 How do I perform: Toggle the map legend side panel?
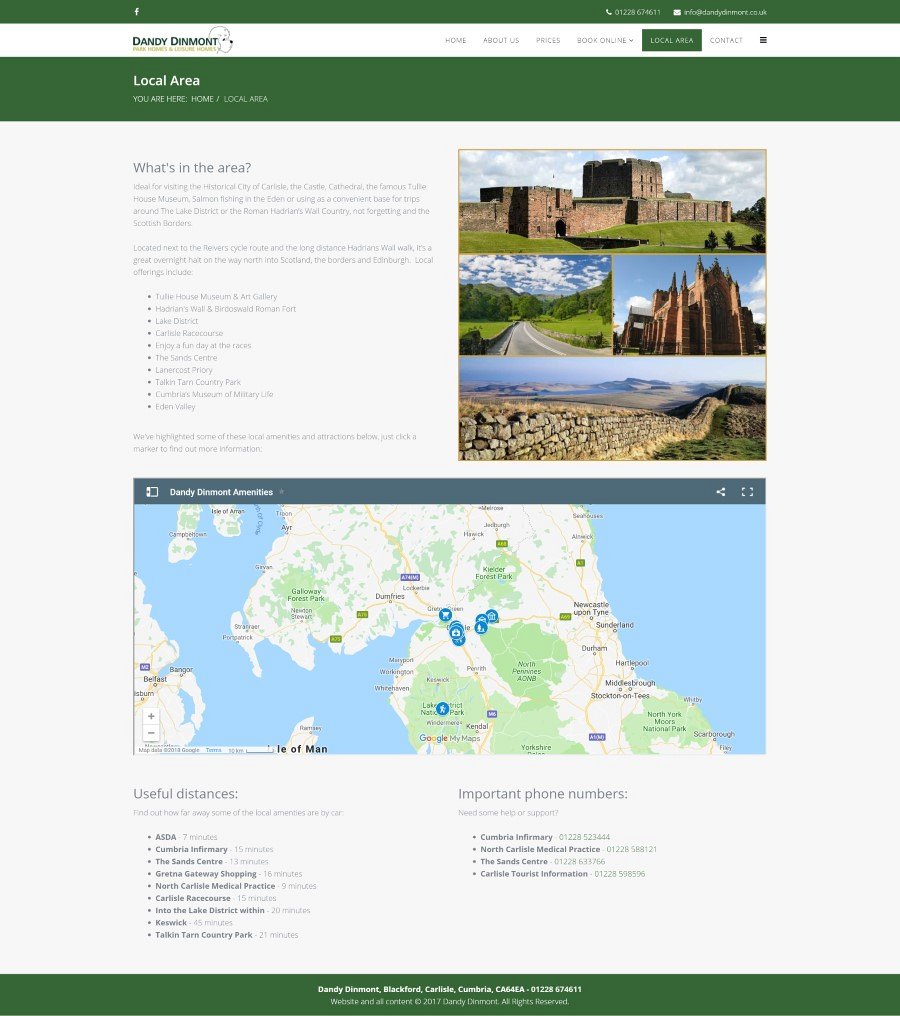152,492
